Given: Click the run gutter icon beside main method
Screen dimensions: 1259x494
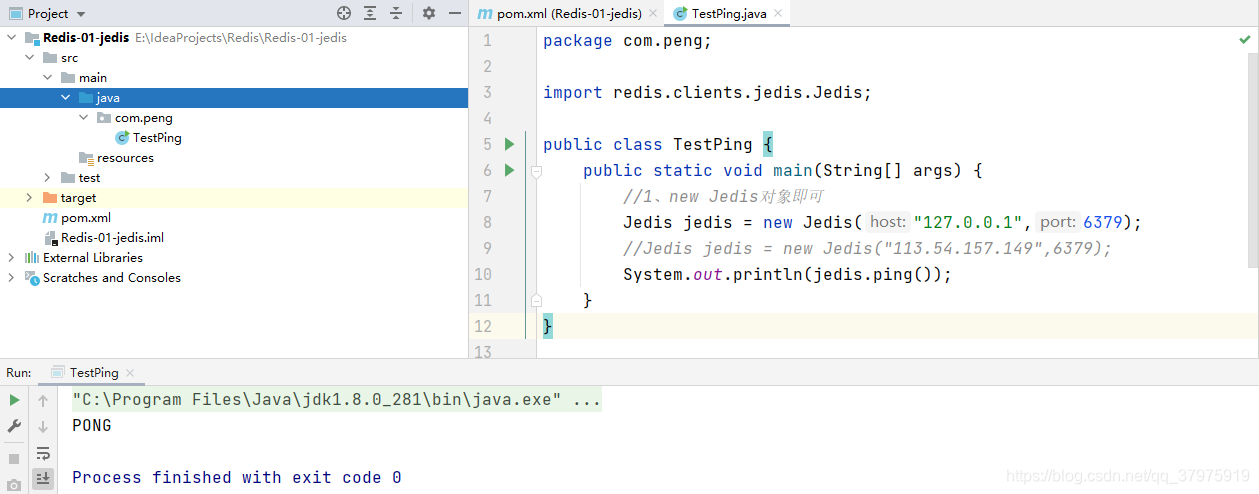Looking at the screenshot, I should click(x=509, y=170).
